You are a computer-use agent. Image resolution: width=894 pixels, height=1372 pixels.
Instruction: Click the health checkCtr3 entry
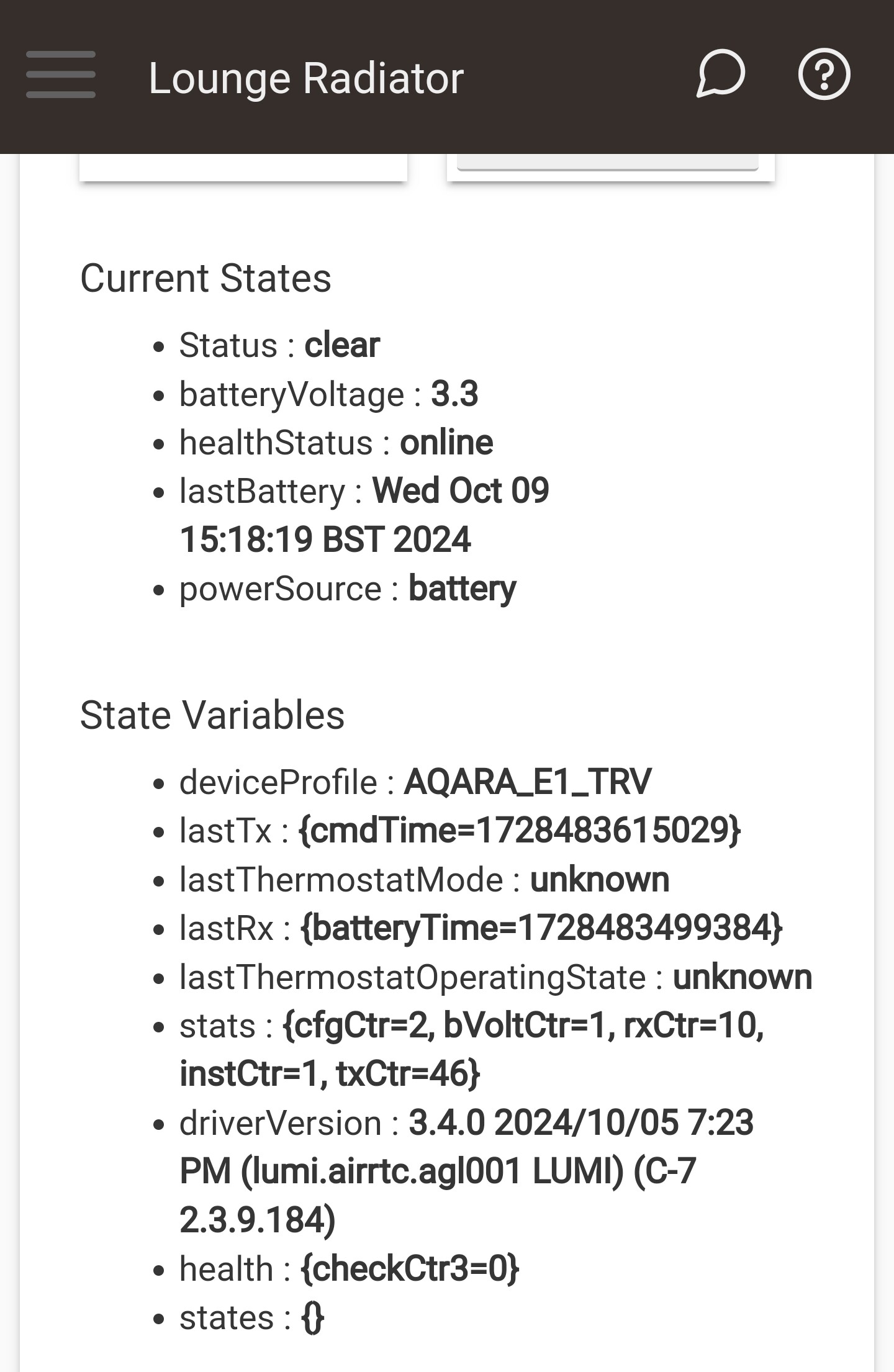349,1268
